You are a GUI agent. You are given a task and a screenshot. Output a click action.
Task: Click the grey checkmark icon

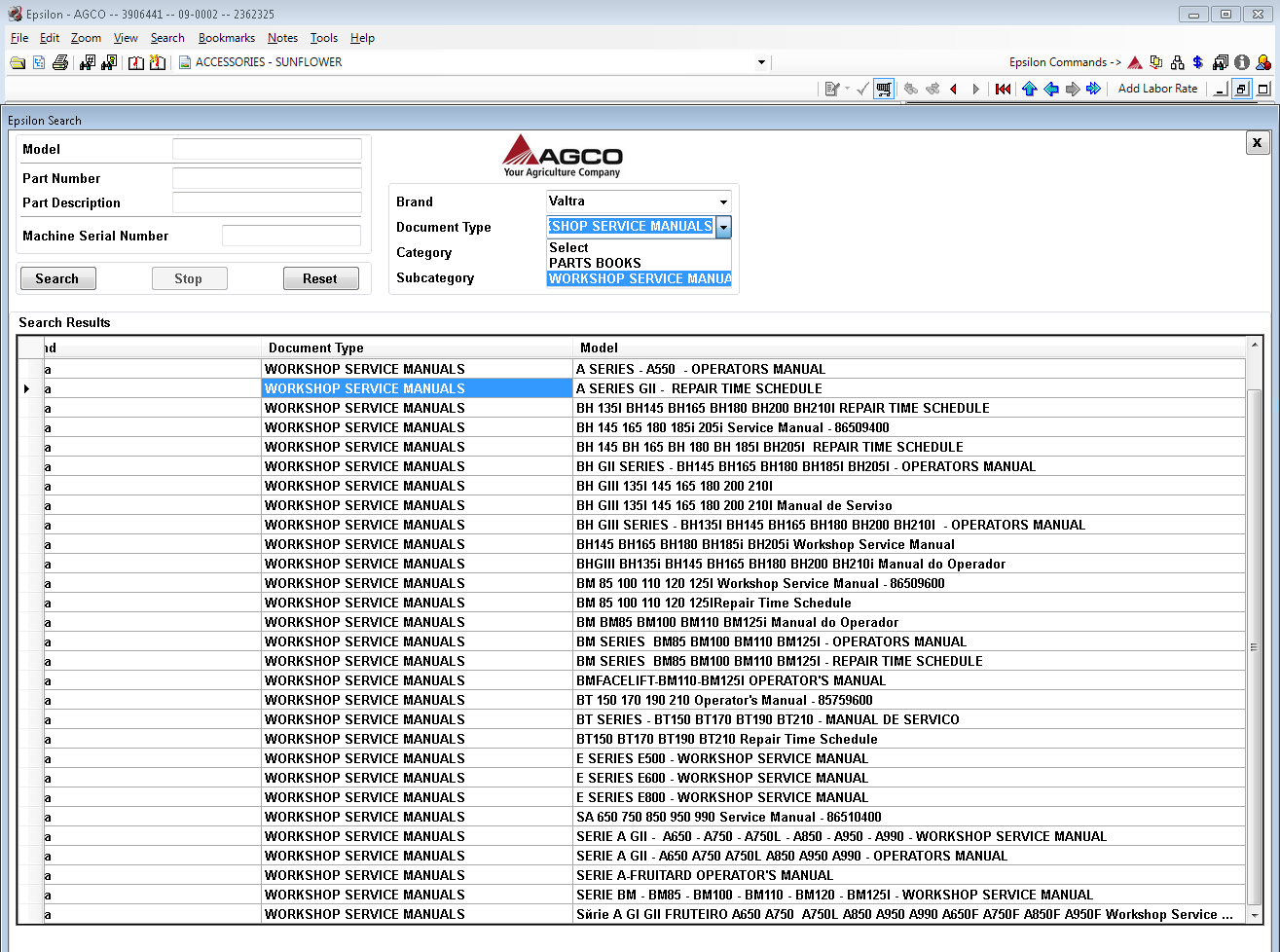pyautogui.click(x=862, y=89)
